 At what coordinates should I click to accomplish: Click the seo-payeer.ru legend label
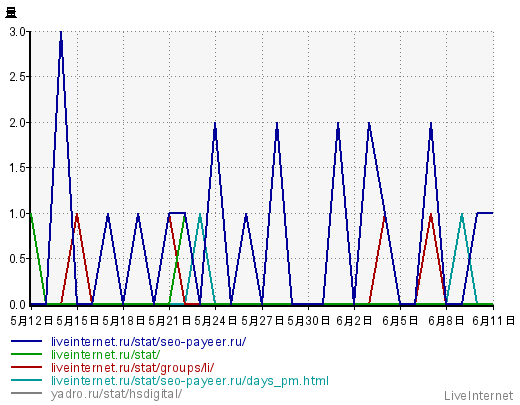148,342
